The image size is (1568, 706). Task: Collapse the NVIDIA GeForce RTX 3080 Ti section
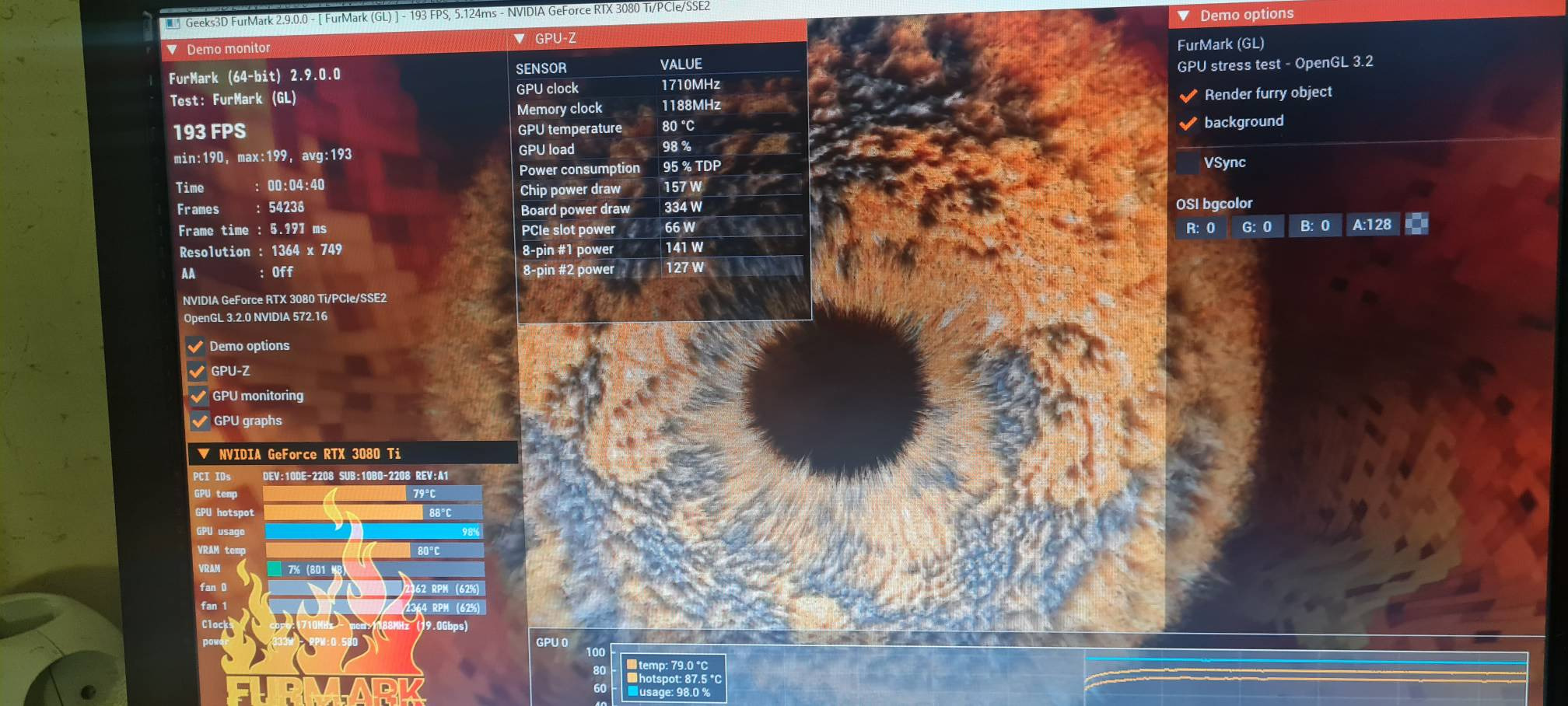pyautogui.click(x=204, y=453)
